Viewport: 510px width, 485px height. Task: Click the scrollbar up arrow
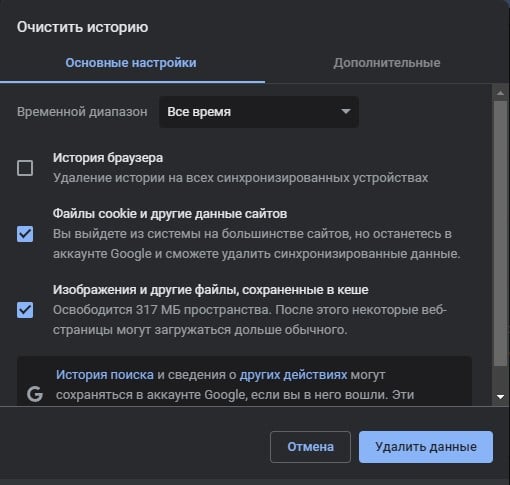[x=500, y=93]
